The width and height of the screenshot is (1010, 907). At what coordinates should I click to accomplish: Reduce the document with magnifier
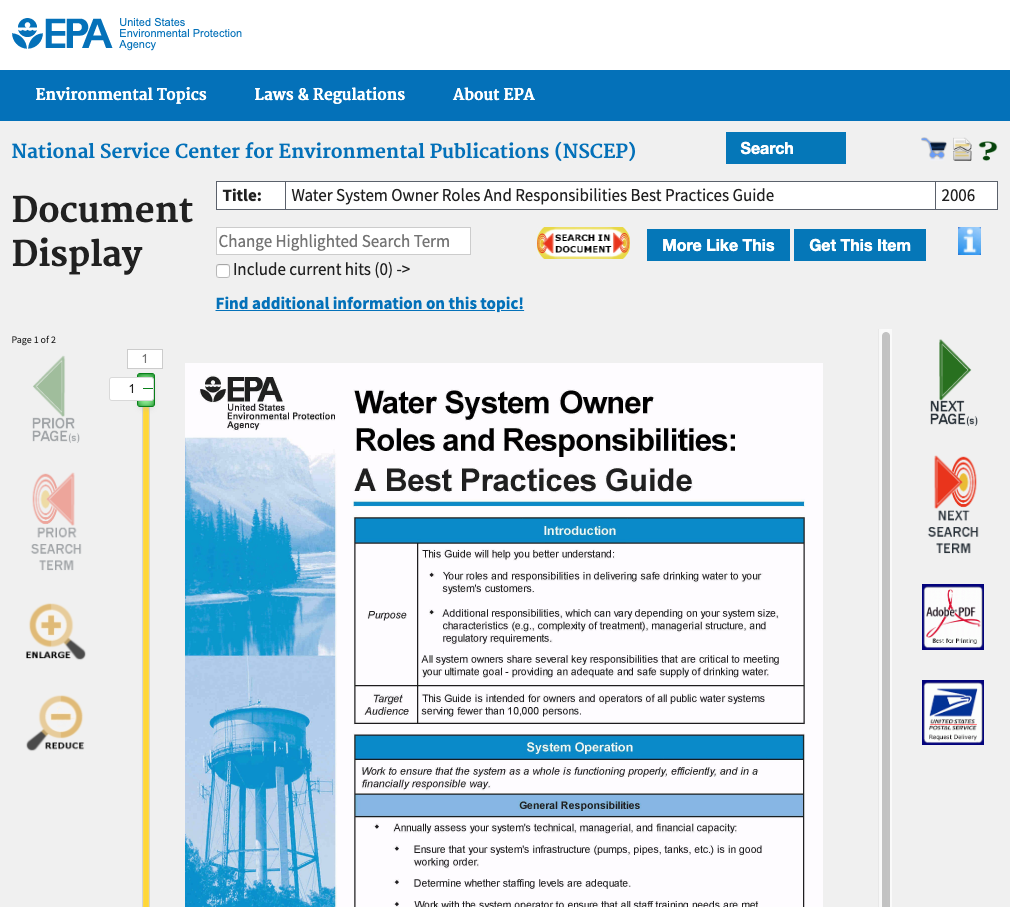coord(55,723)
